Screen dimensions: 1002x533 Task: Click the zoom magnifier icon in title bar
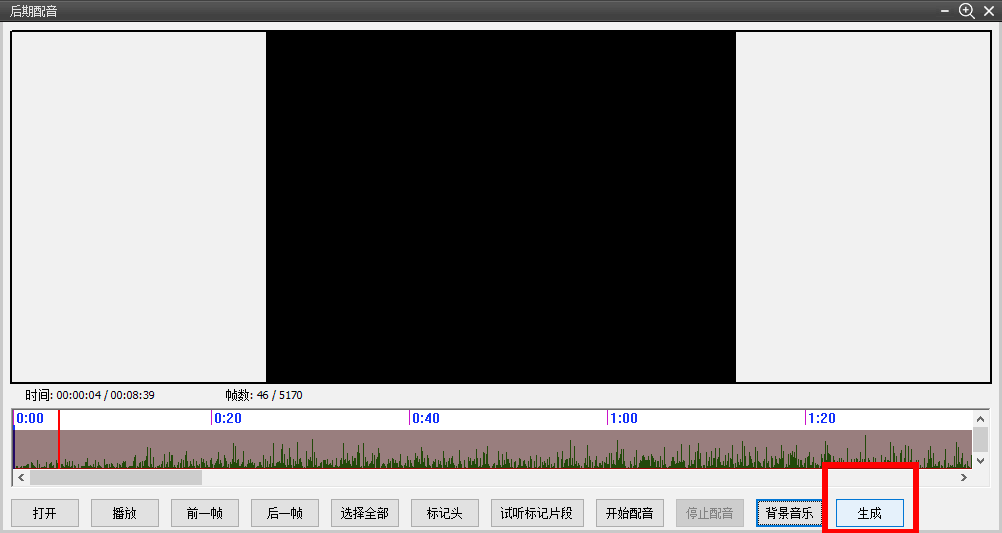click(967, 10)
